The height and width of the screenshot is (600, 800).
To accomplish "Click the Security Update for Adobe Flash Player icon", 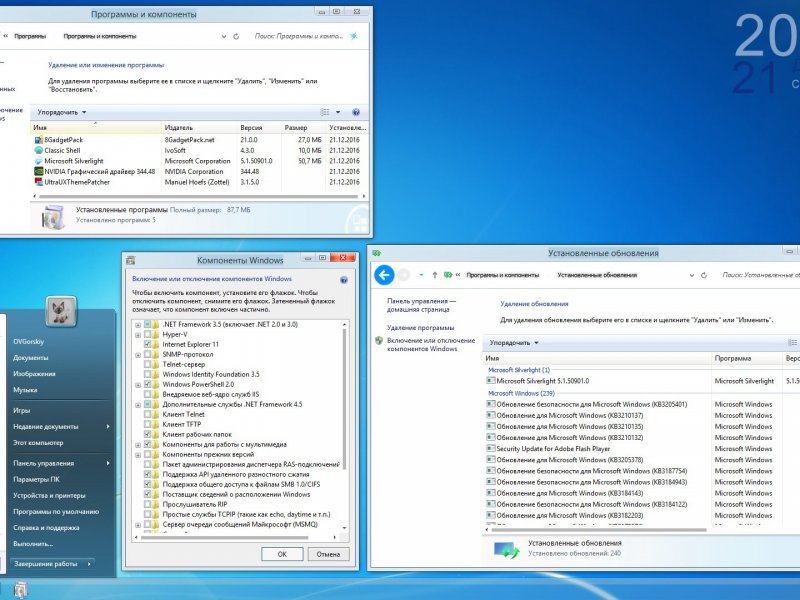I will click(491, 448).
